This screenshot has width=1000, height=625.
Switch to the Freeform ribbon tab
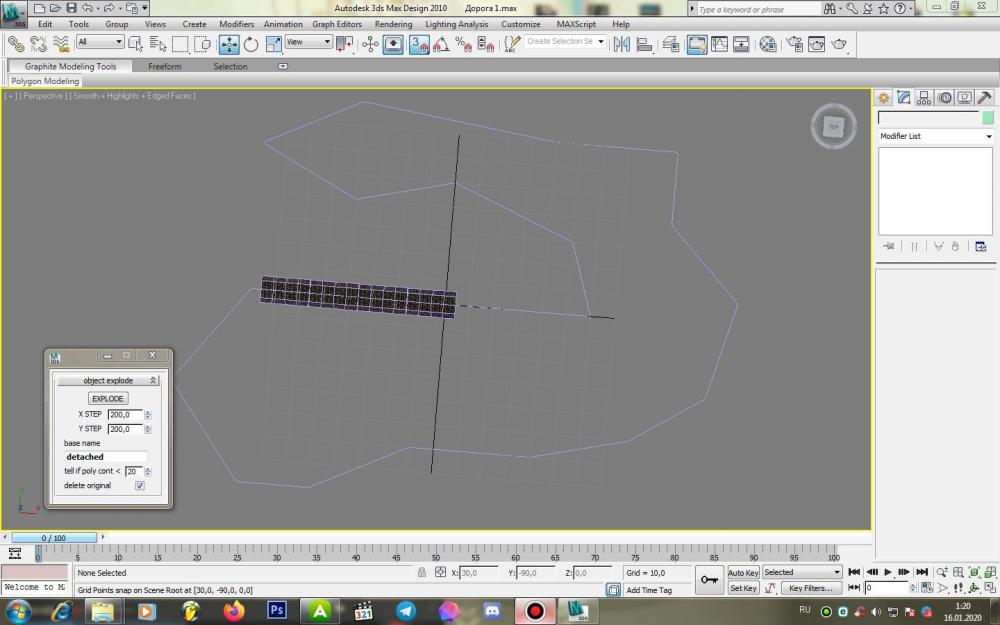165,66
